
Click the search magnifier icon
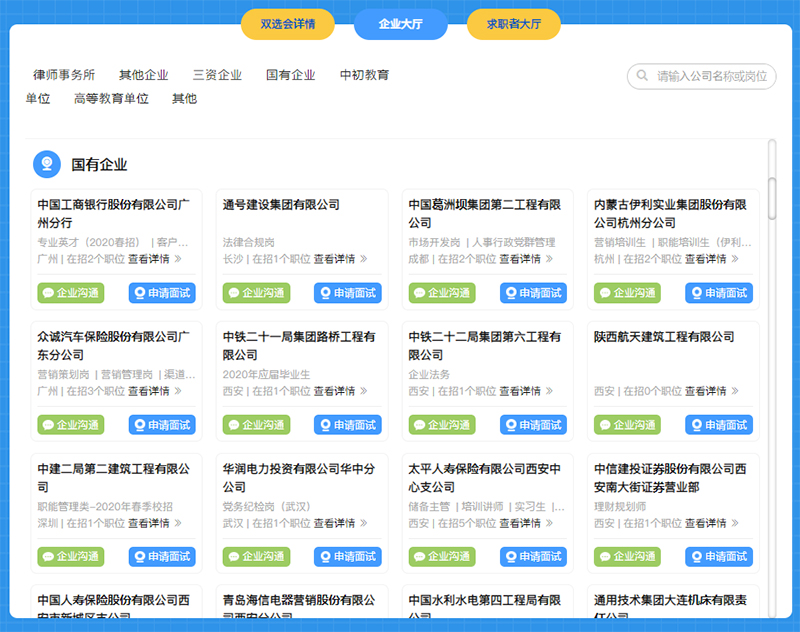point(641,76)
